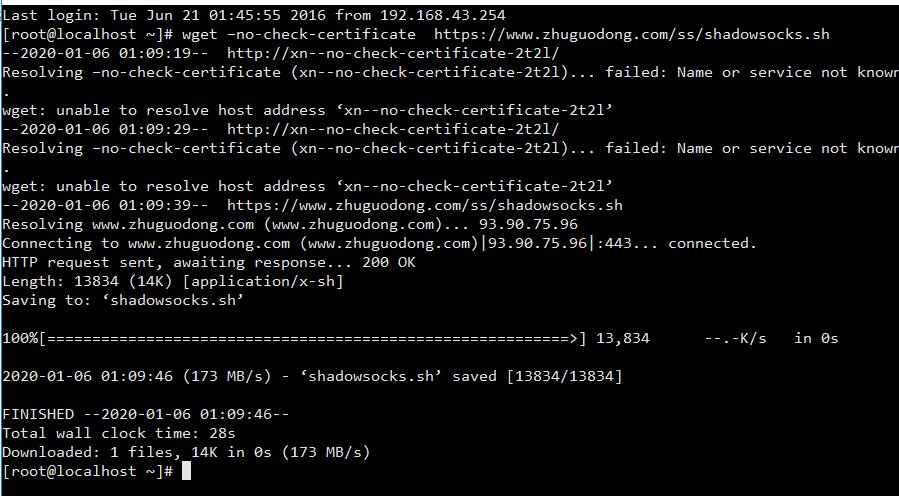Click the blinking cursor at the final prompt
The height and width of the screenshot is (496, 899).
(186, 471)
